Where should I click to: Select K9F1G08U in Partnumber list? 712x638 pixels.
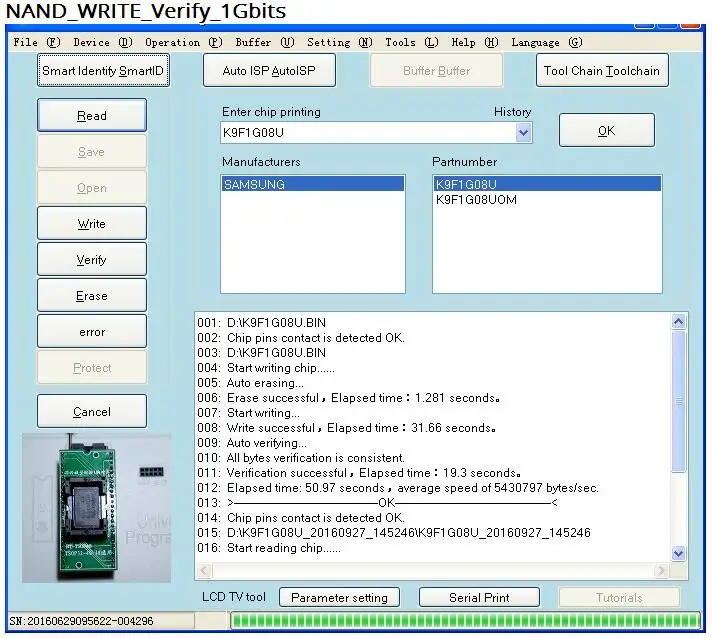[547, 184]
